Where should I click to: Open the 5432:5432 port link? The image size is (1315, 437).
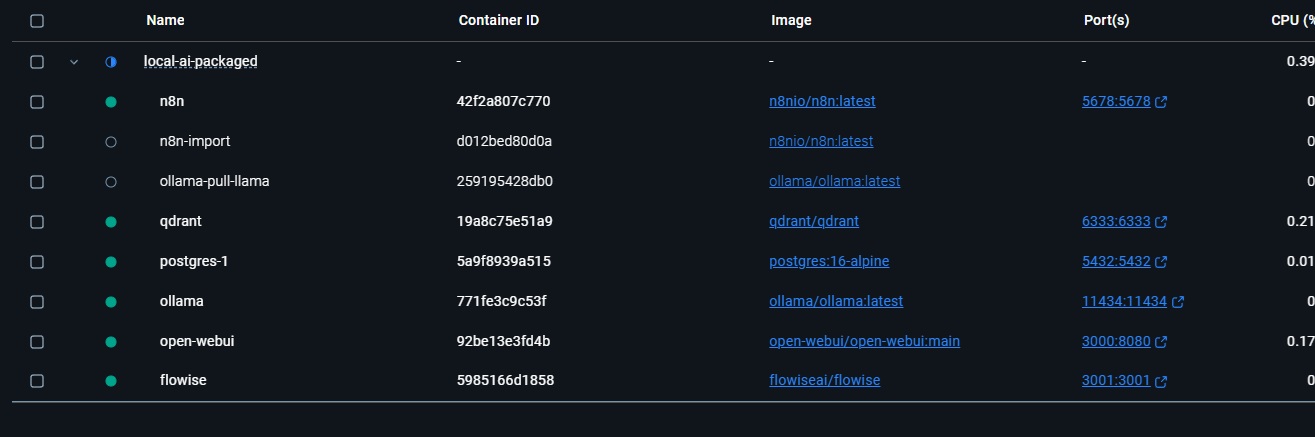(x=1116, y=261)
